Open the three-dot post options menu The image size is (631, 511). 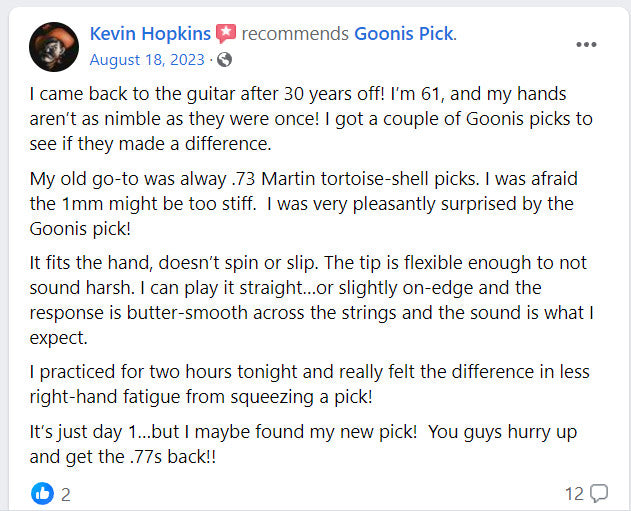[586, 44]
